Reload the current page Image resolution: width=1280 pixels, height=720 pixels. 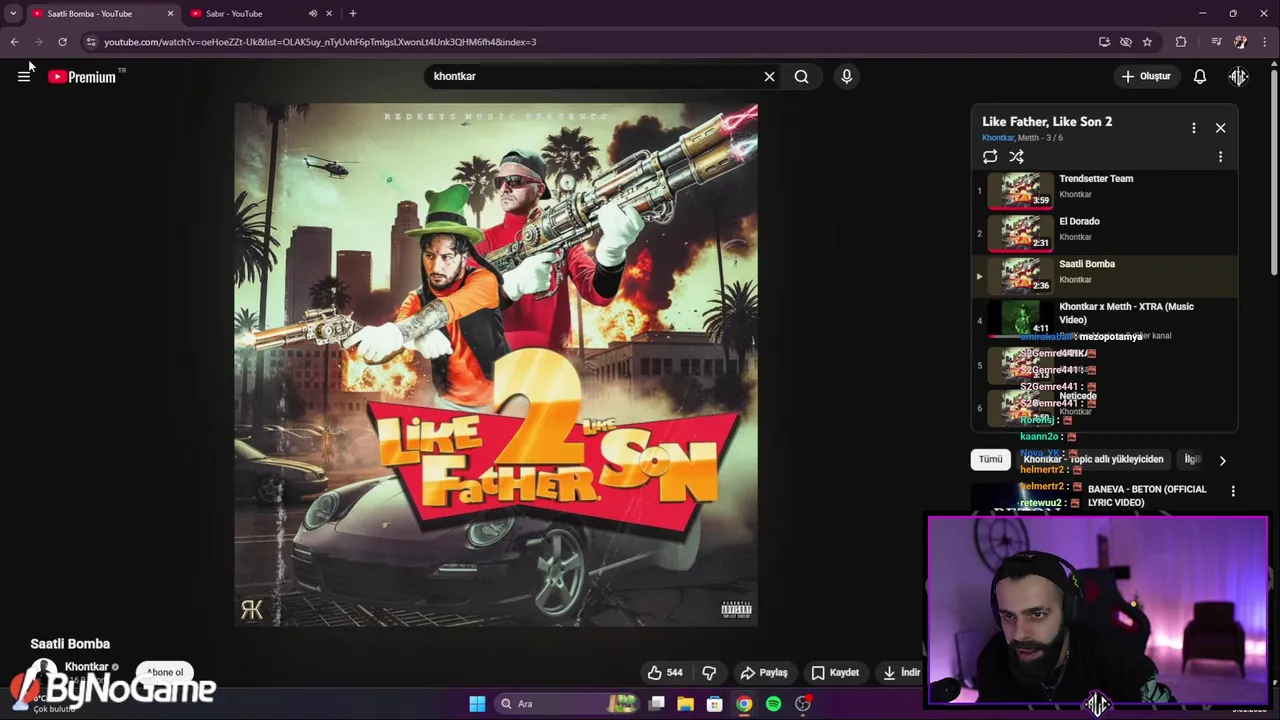(x=62, y=42)
